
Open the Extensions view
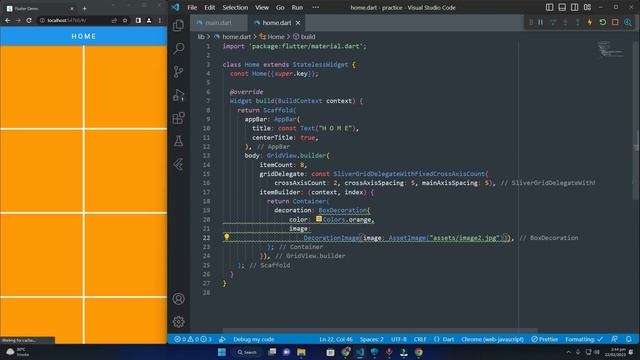pos(178,118)
